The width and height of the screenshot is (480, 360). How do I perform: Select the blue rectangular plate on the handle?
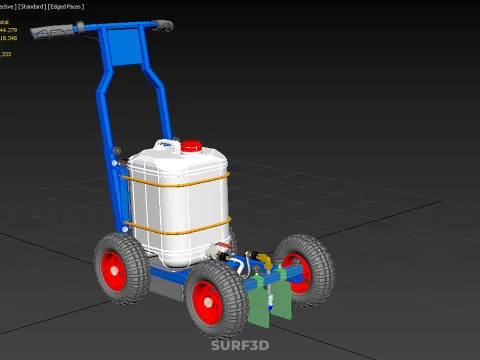tap(125, 47)
